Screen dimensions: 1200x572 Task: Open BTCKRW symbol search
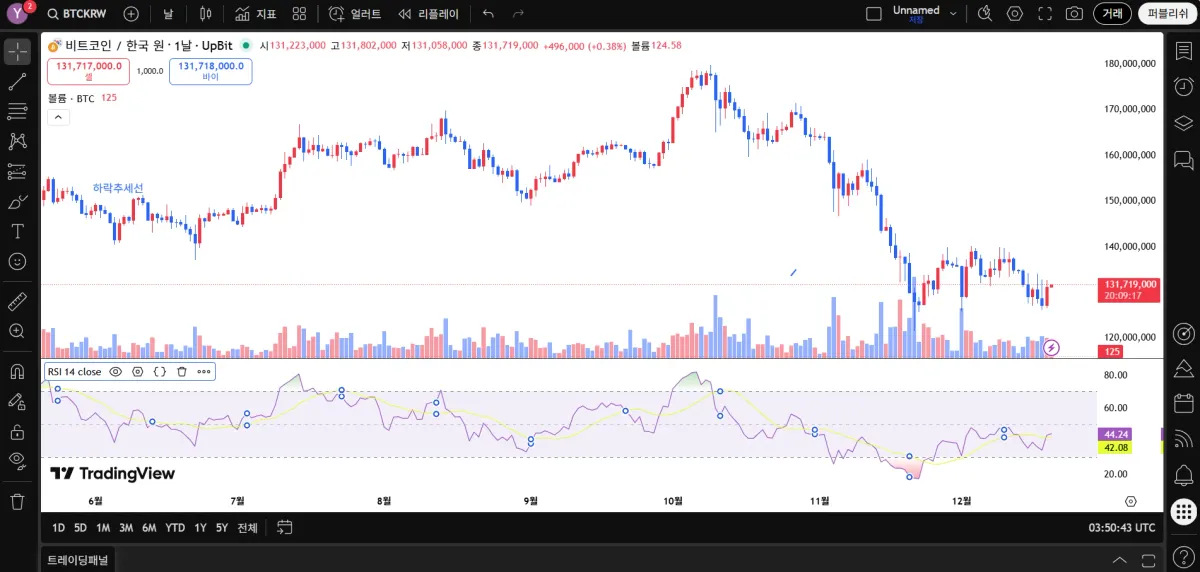click(x=77, y=14)
